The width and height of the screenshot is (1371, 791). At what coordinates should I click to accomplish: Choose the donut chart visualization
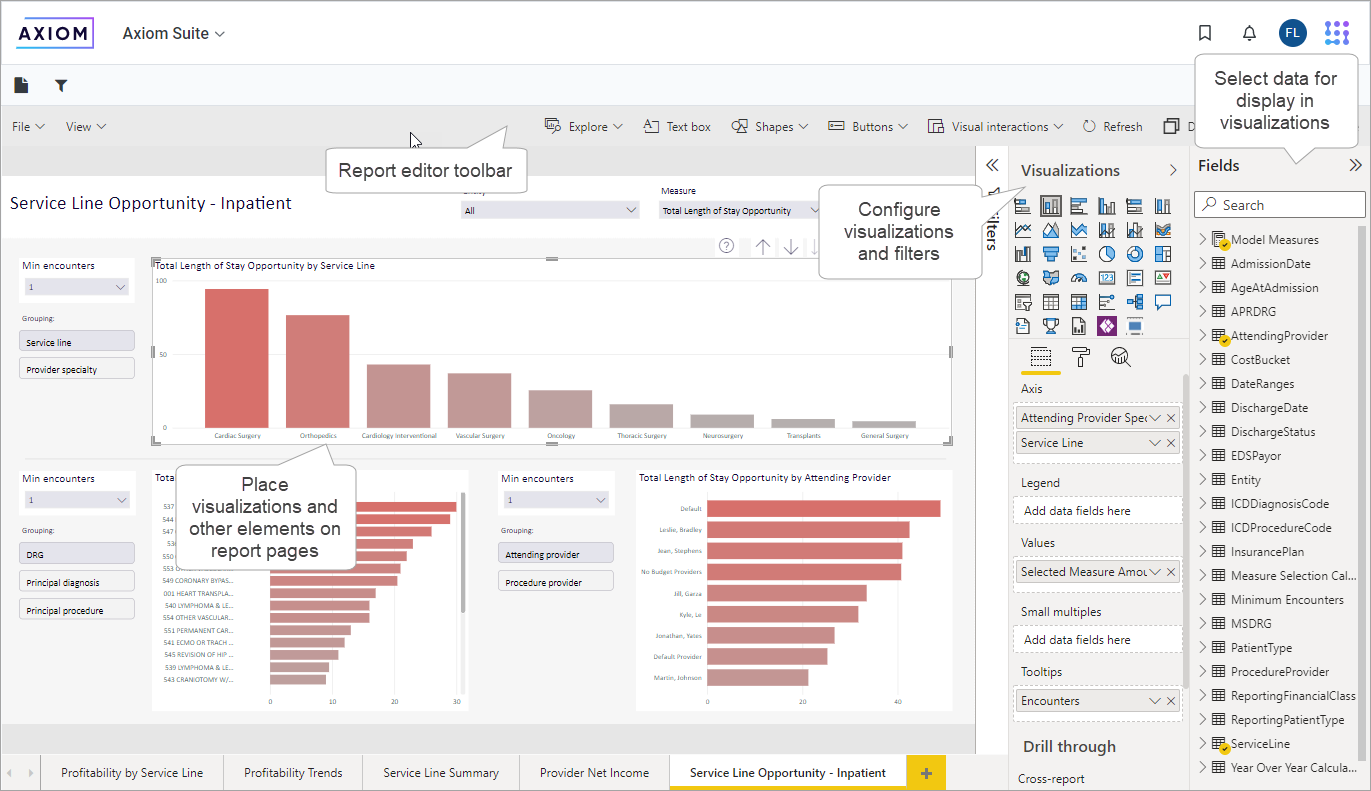[x=1135, y=254]
